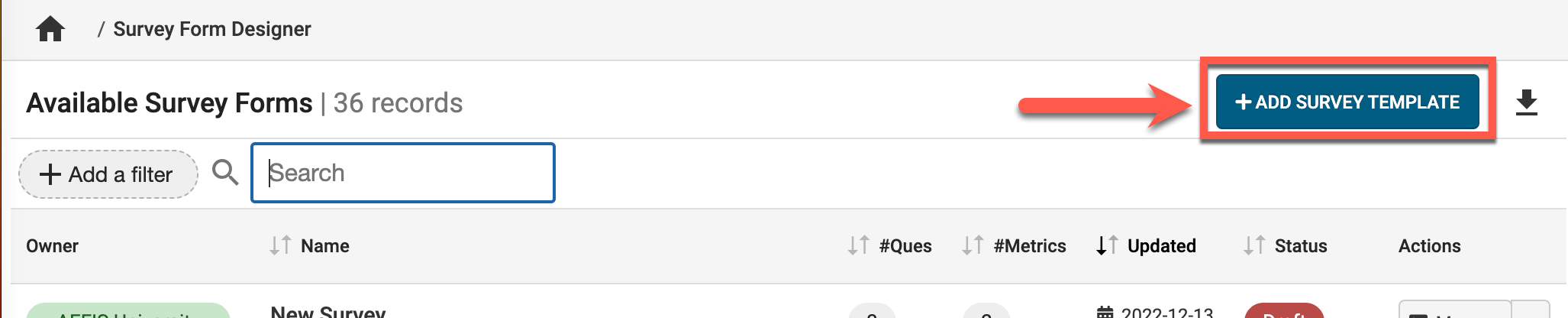This screenshot has width=1568, height=318.
Task: Click the sort arrows icon beside Name
Action: (x=280, y=245)
